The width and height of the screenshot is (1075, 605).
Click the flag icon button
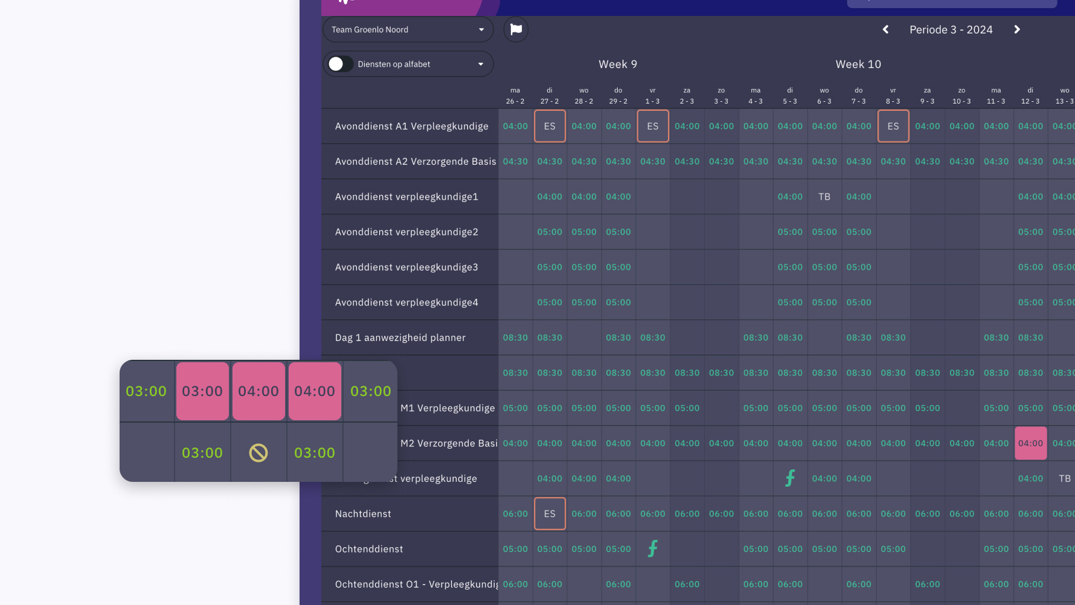point(516,29)
